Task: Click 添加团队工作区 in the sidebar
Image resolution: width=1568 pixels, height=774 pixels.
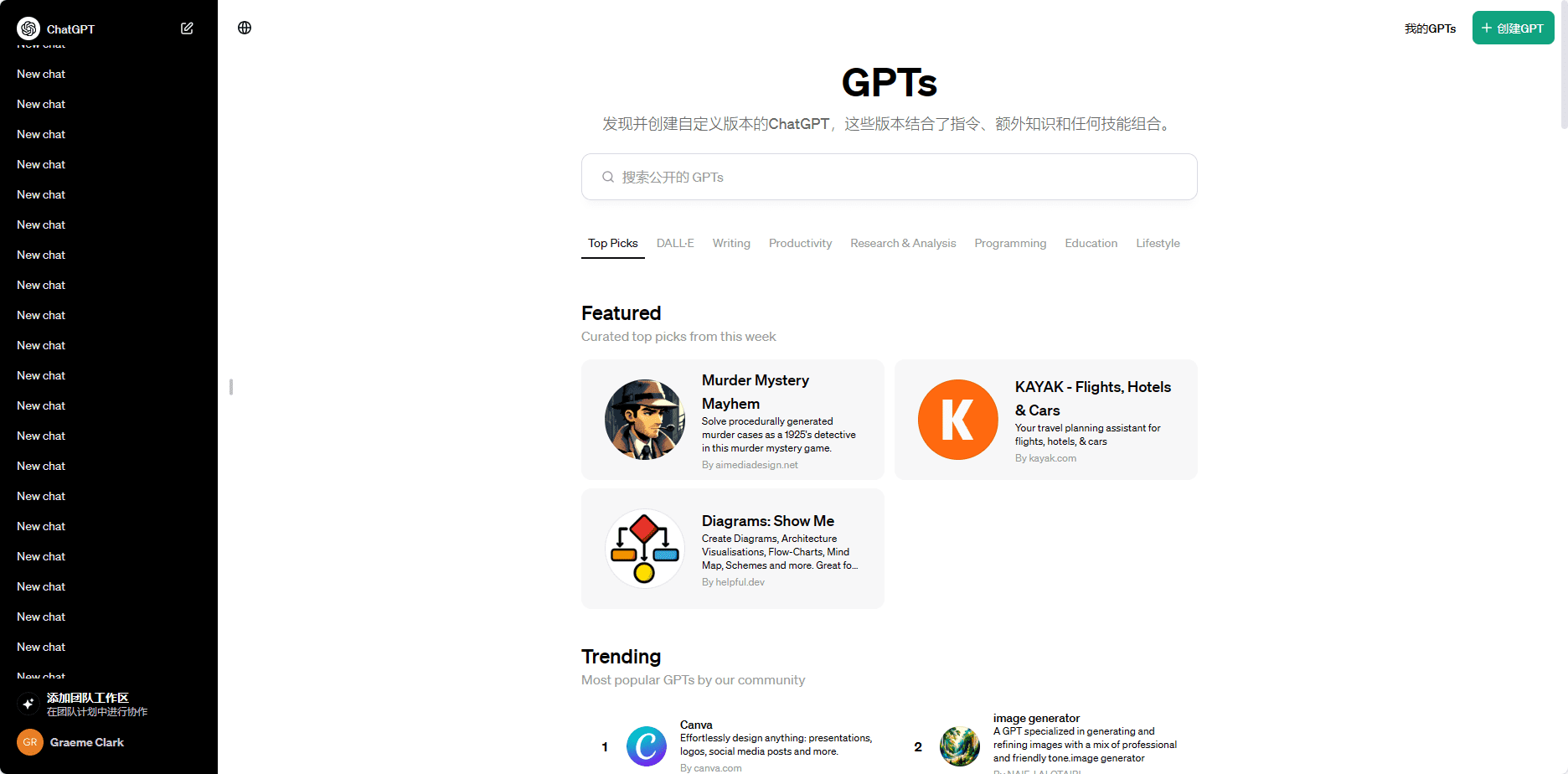Action: point(88,698)
